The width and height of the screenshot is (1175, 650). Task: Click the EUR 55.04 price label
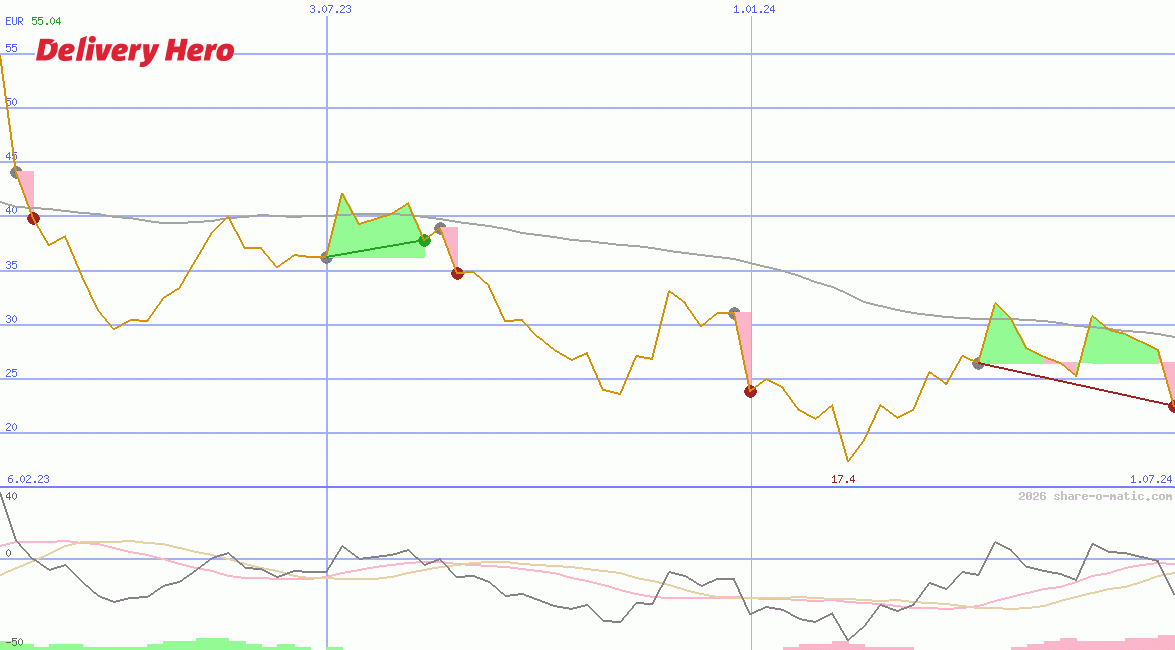click(33, 21)
